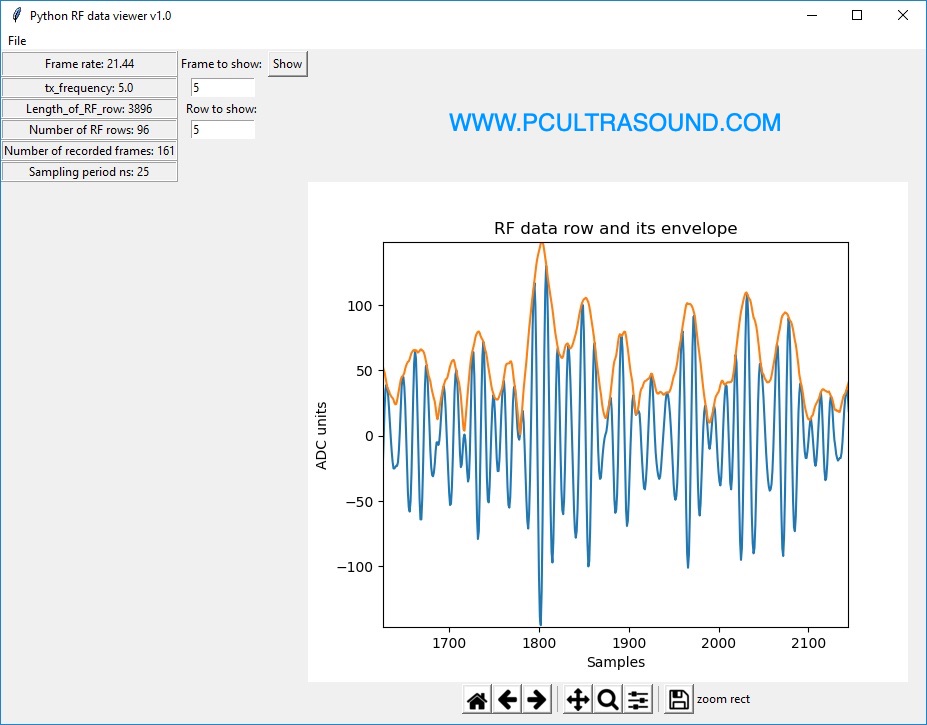Open Configure subplots settings

[x=638, y=700]
